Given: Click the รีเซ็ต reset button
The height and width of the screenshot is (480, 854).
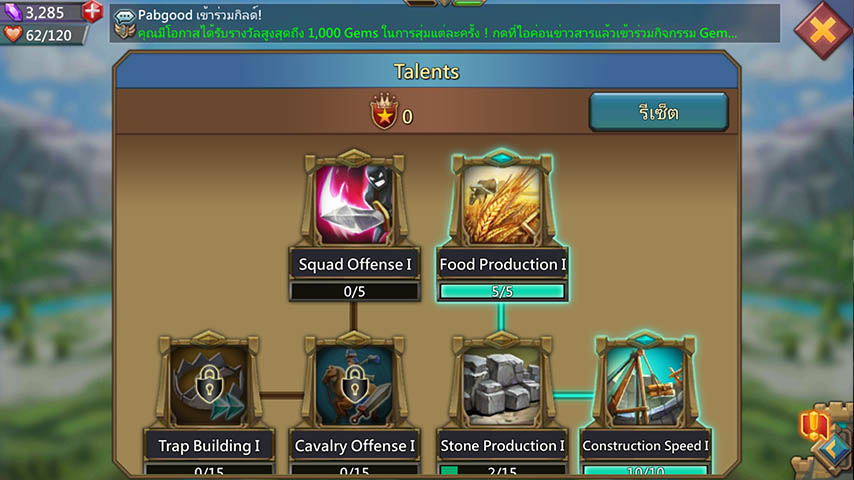Looking at the screenshot, I should (658, 112).
